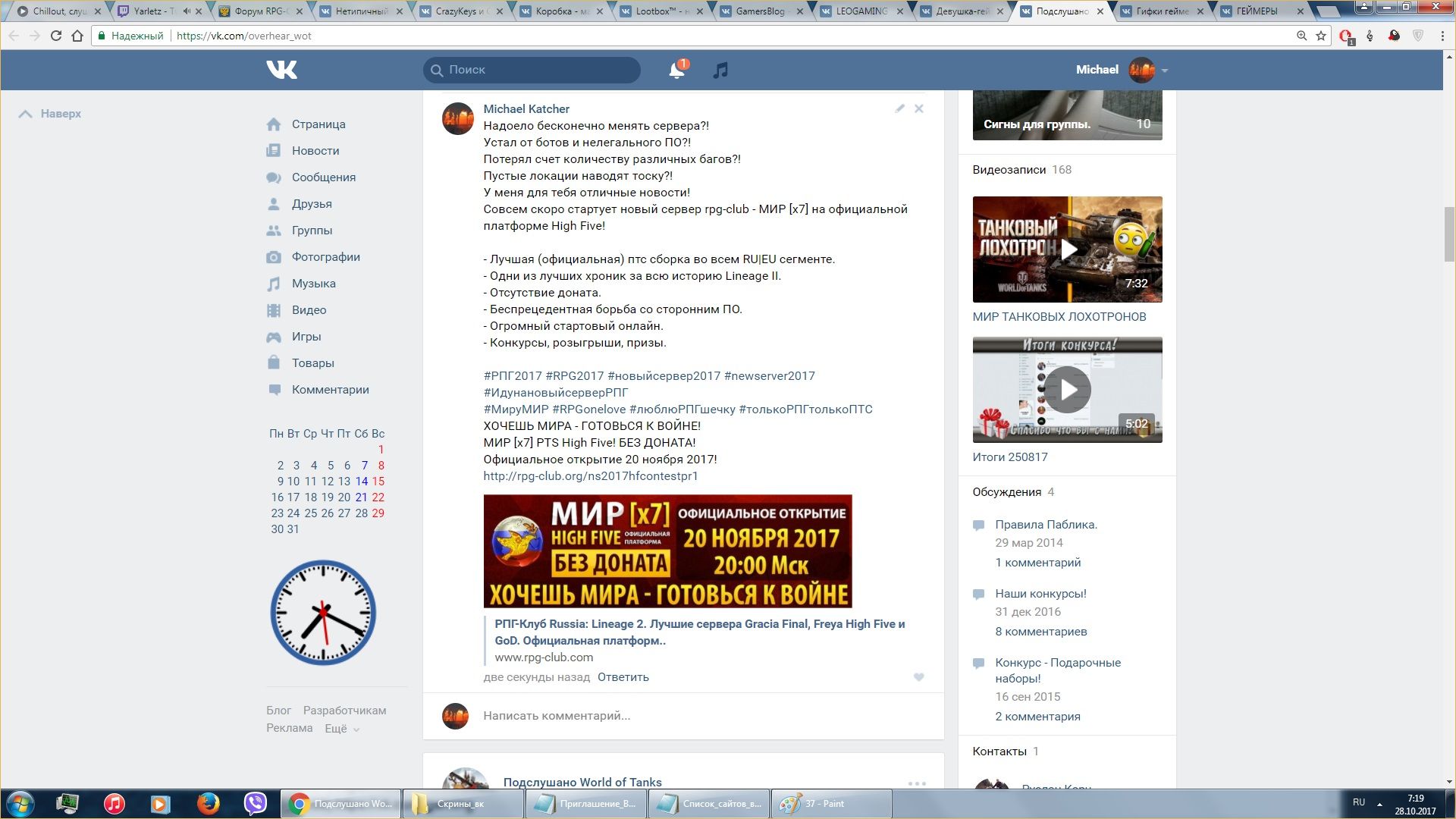This screenshot has width=1456, height=819.
Task: Open the РПГ-Клуб Russia link preview title
Action: click(x=700, y=632)
